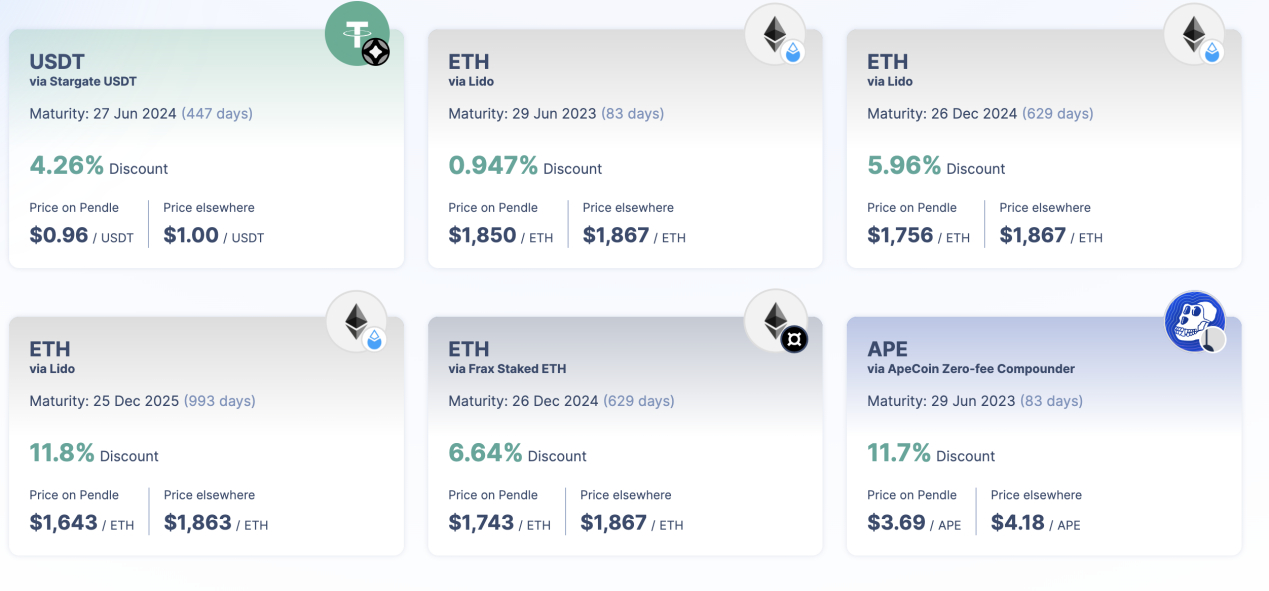1269x591 pixels.
Task: Click the Ethereum icon on the Frax Staked ETH card
Action: [x=774, y=319]
